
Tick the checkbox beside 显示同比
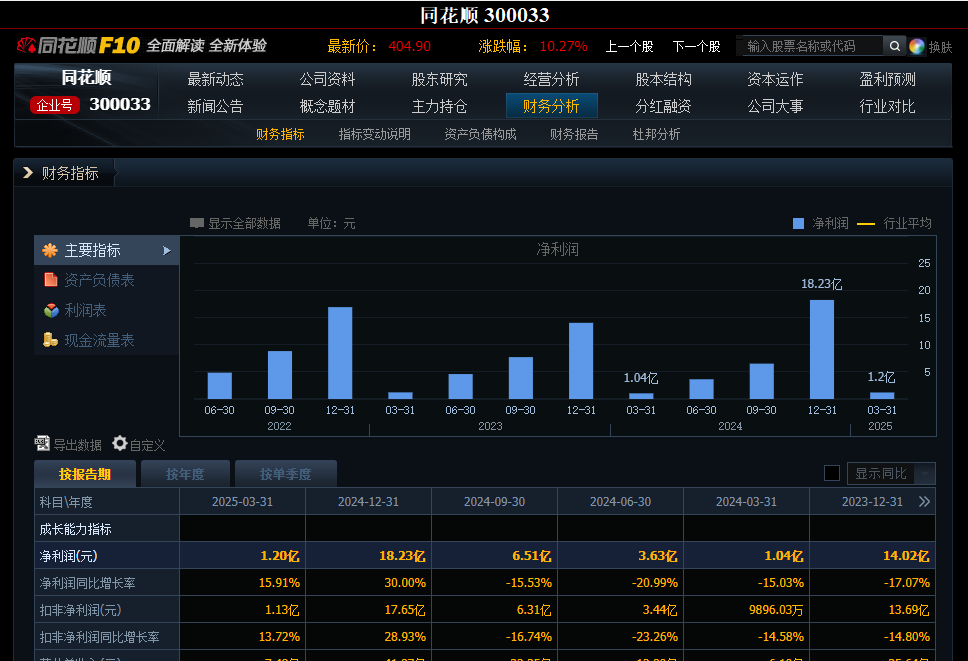tap(832, 473)
